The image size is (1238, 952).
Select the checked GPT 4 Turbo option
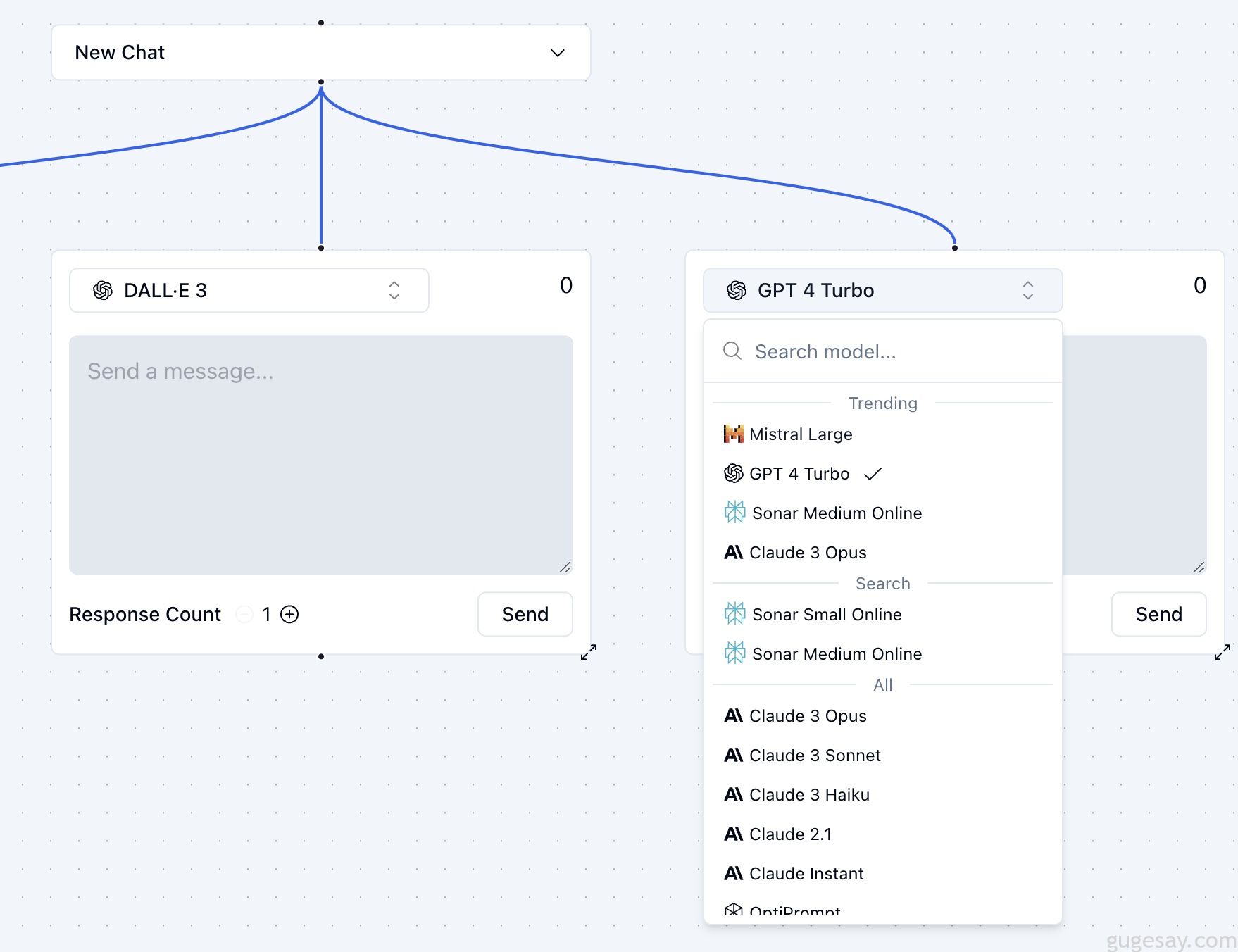click(x=883, y=474)
